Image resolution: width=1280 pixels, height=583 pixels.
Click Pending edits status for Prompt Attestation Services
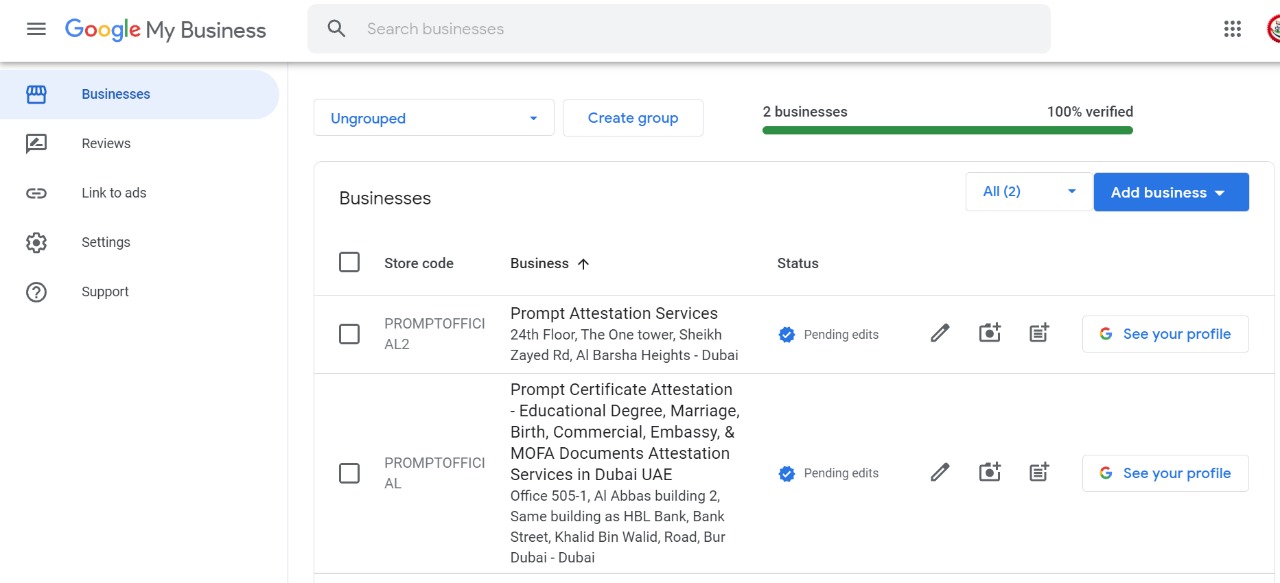tap(841, 335)
